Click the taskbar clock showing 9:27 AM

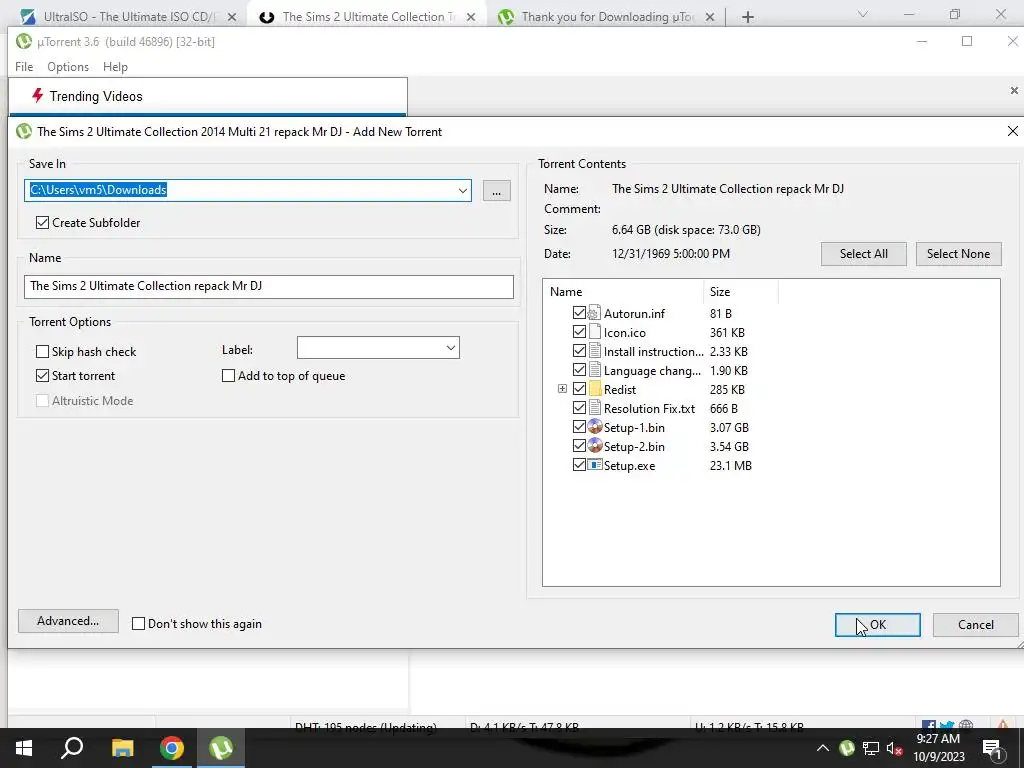pyautogui.click(x=938, y=748)
